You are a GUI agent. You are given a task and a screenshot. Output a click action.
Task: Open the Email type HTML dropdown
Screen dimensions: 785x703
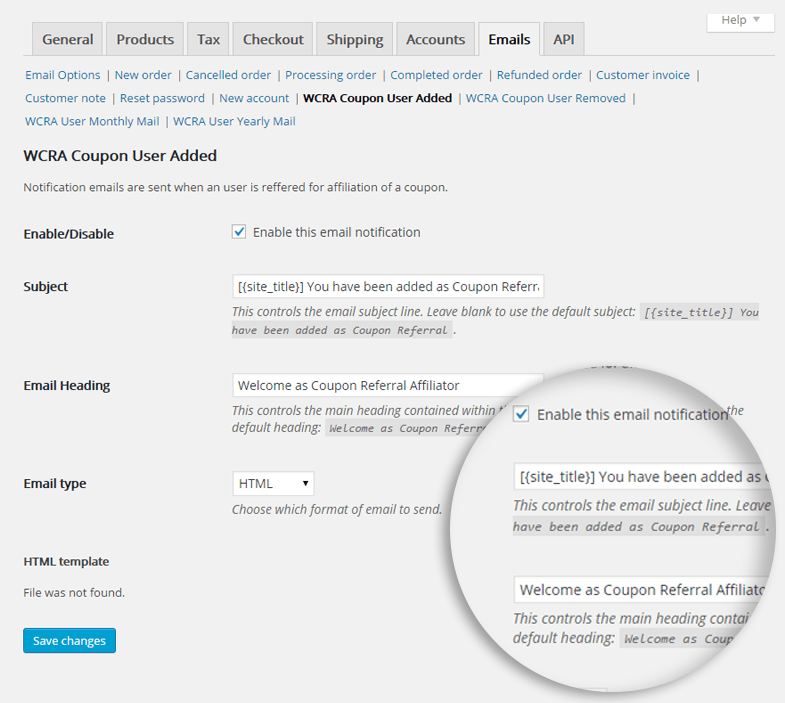point(273,484)
